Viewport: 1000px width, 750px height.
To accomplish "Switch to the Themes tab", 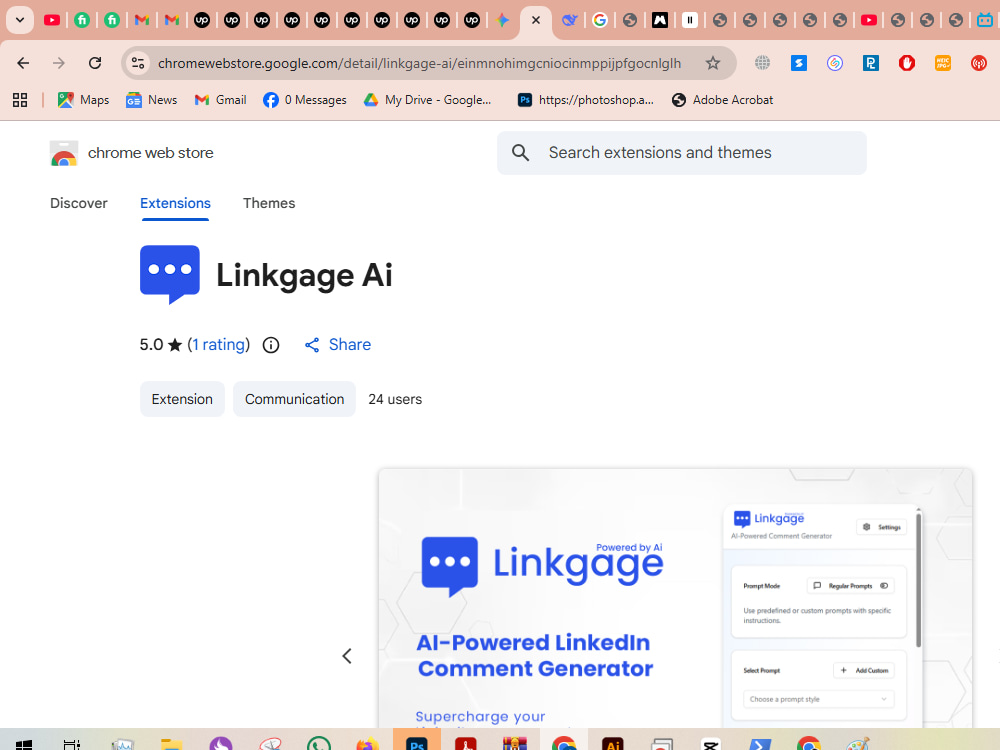I will [x=269, y=203].
